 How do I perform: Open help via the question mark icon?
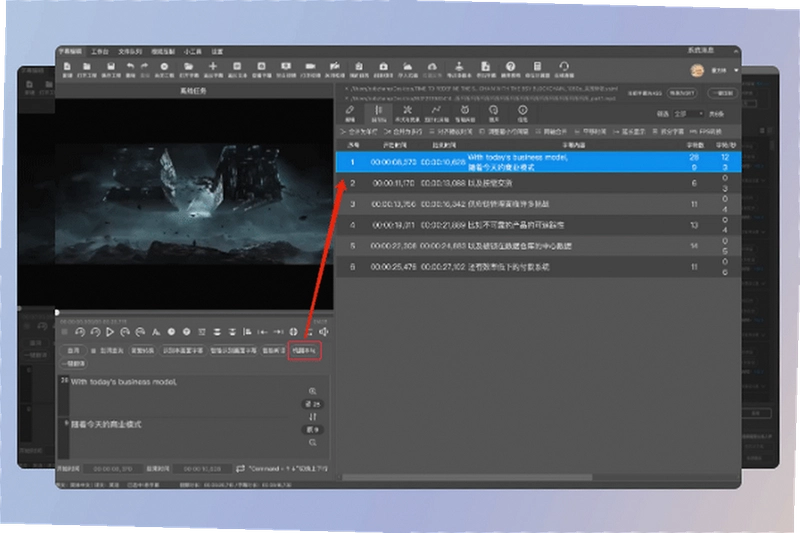click(510, 66)
